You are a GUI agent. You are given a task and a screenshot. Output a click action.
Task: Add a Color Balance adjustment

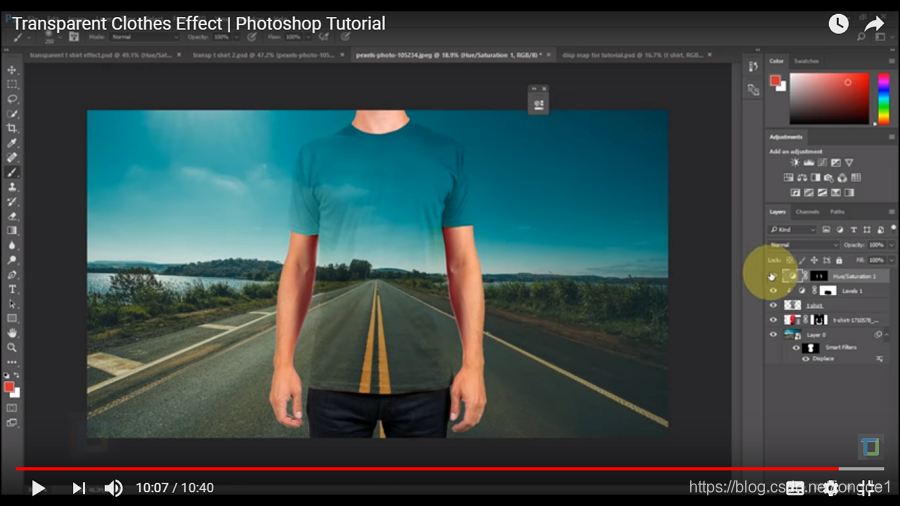[x=802, y=178]
